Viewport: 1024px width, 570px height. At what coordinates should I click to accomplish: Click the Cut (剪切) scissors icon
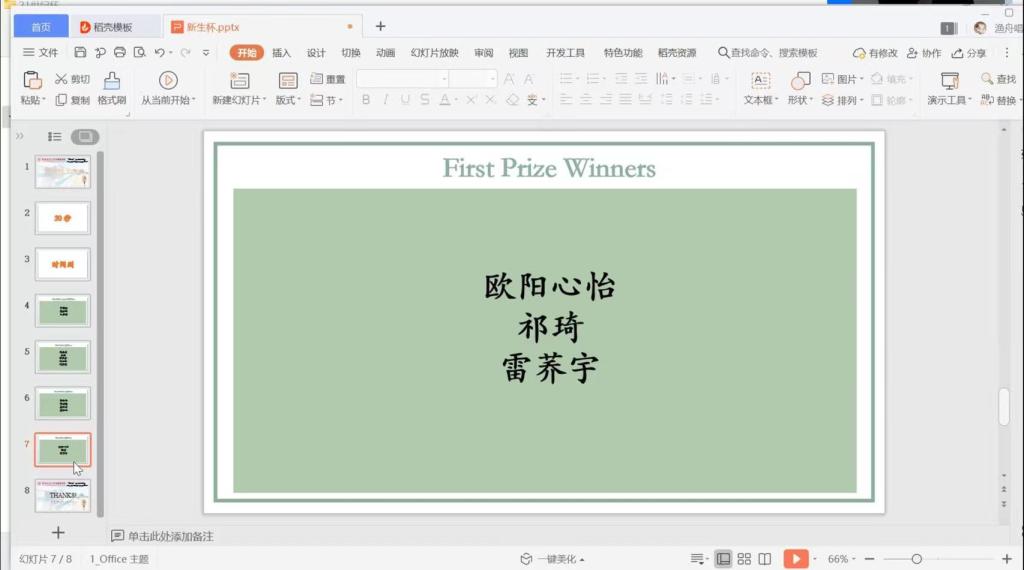(61, 79)
